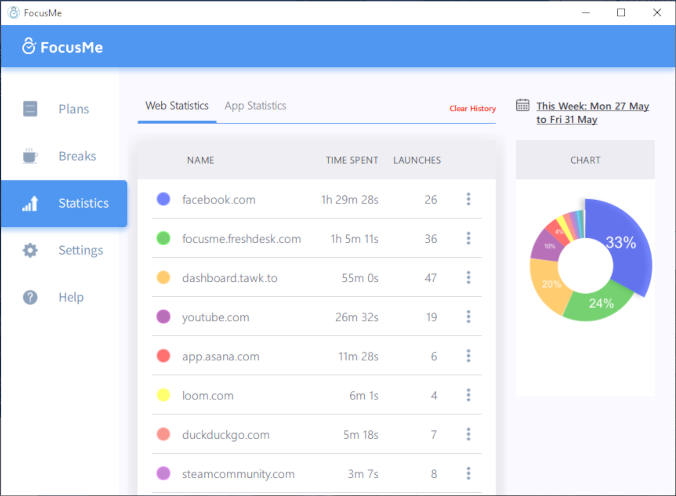Click the 1h 5m 11s time value
This screenshot has width=676, height=496.
[x=354, y=239]
